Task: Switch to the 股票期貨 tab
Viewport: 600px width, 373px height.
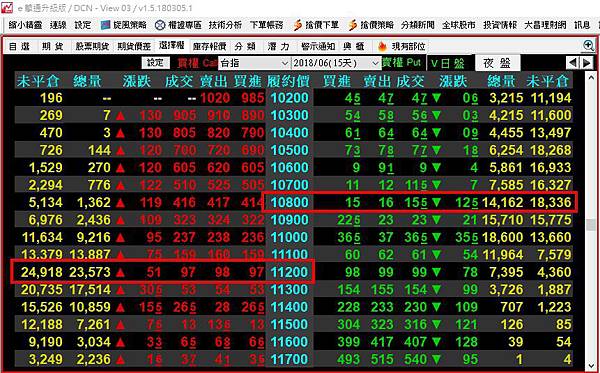Action: pyautogui.click(x=92, y=47)
